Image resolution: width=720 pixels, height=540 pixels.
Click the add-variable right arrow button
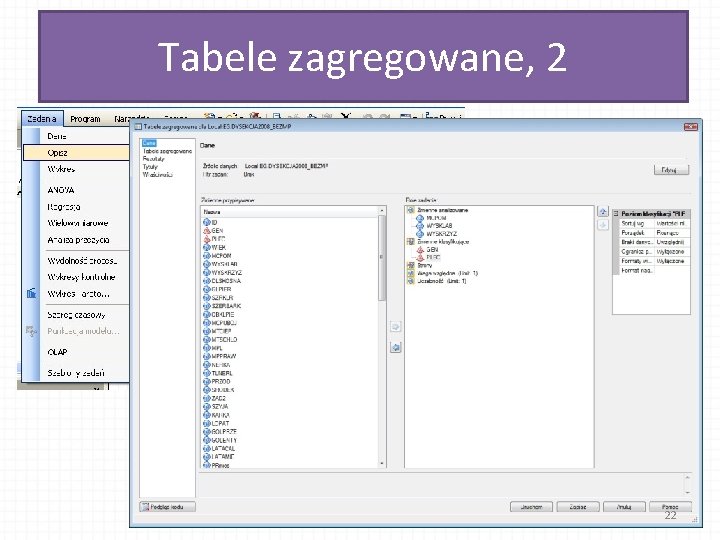pyautogui.click(x=395, y=327)
